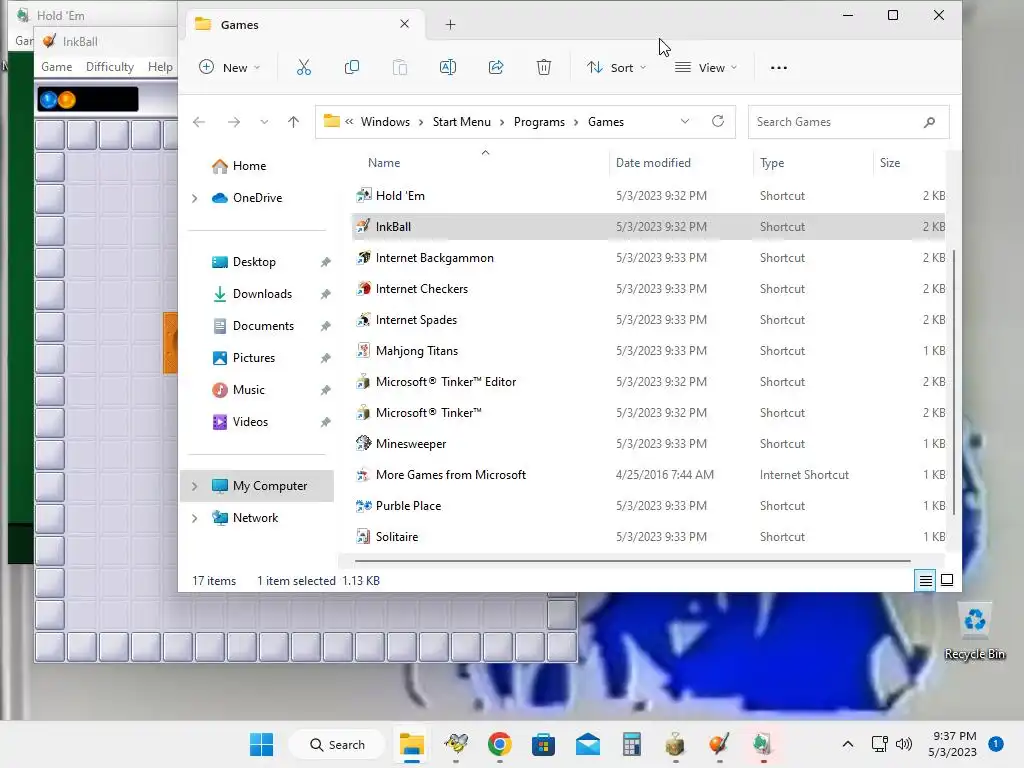
Task: Click the Cut scissors icon in toolbar
Action: pyautogui.click(x=304, y=67)
